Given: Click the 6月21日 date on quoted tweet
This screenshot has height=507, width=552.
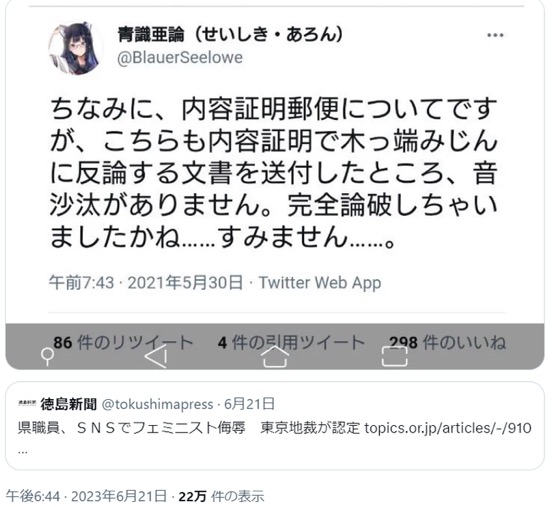Looking at the screenshot, I should 249,404.
